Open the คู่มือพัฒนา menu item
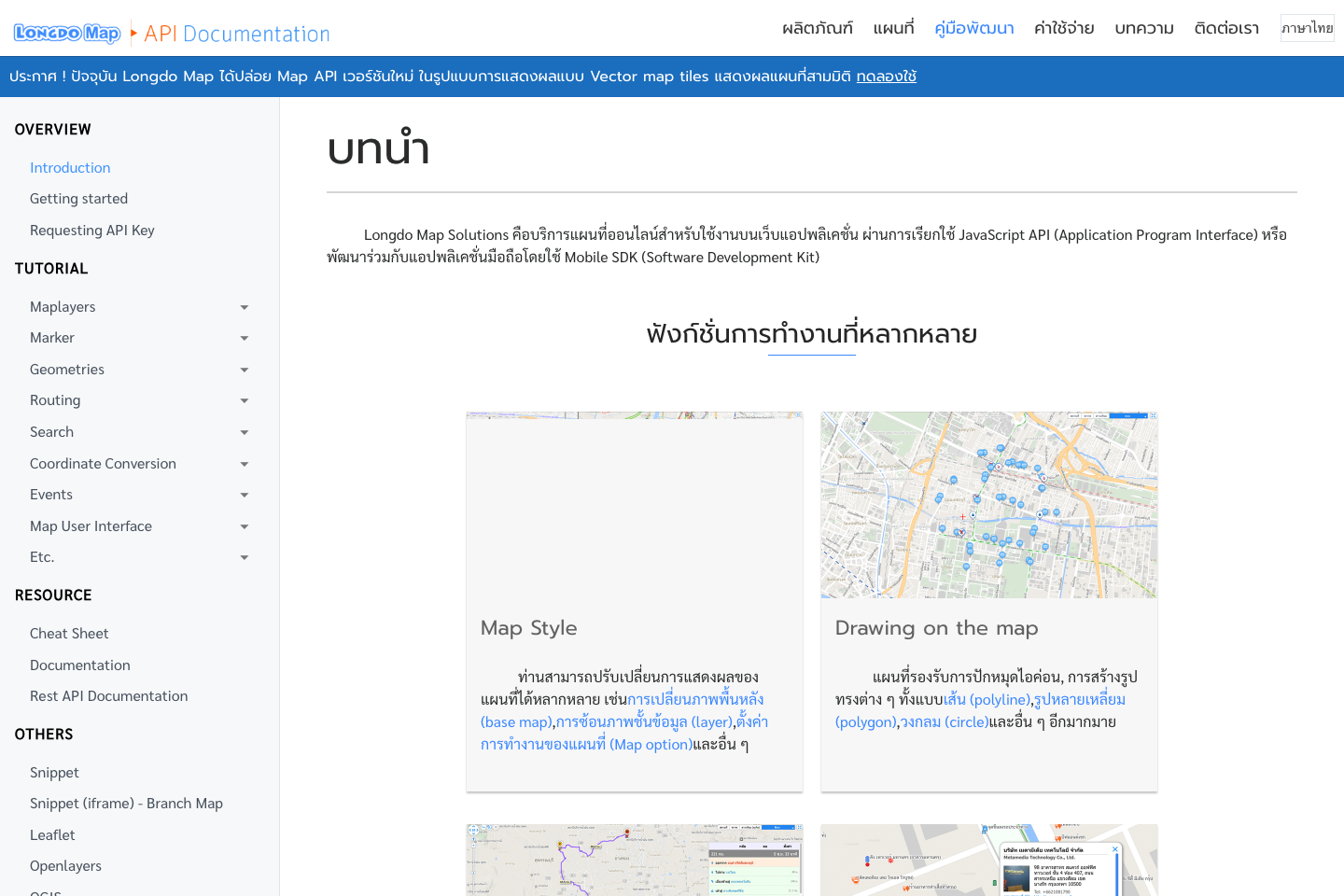1344x896 pixels. (974, 28)
